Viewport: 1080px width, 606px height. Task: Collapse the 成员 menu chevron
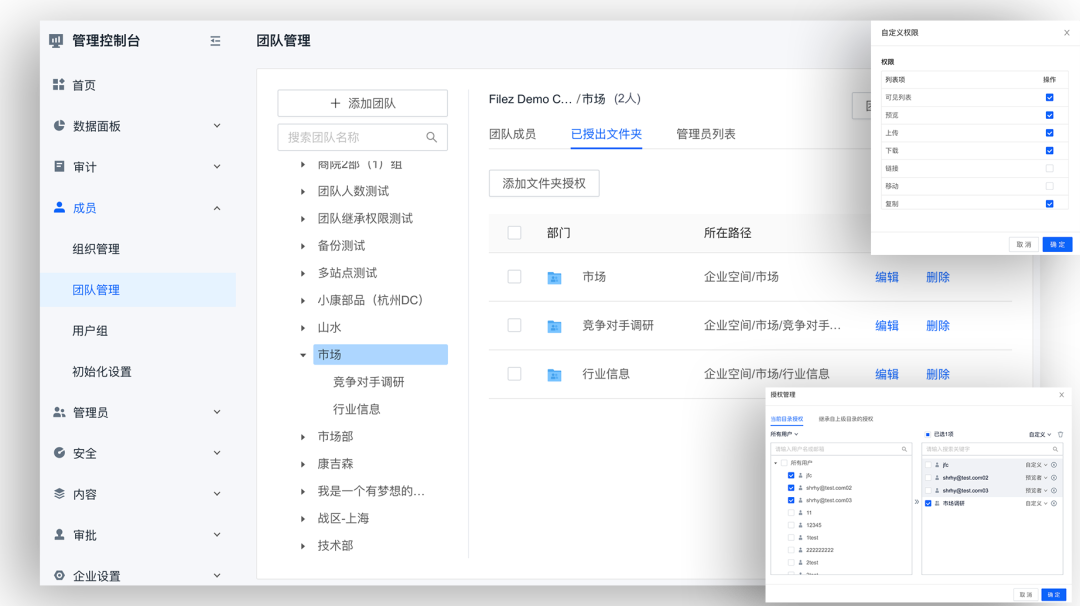coord(217,208)
